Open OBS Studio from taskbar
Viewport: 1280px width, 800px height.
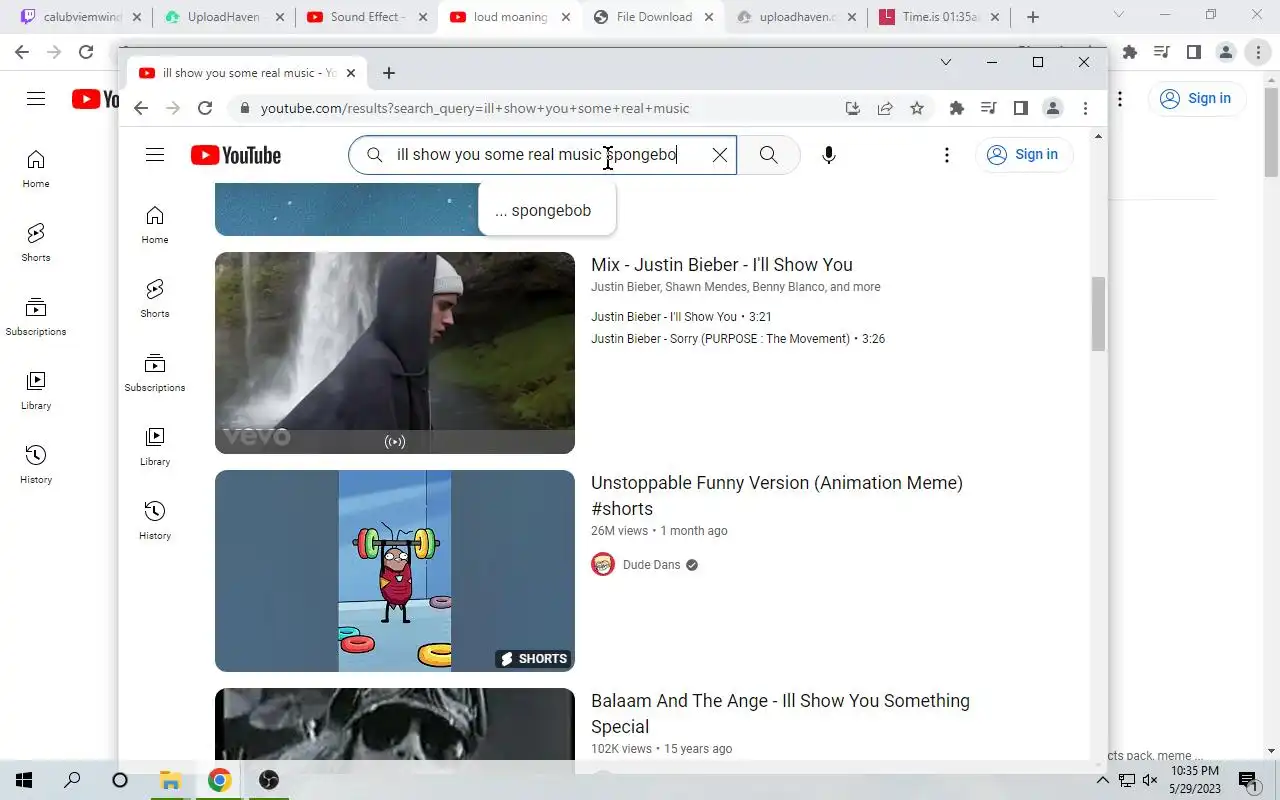(268, 780)
